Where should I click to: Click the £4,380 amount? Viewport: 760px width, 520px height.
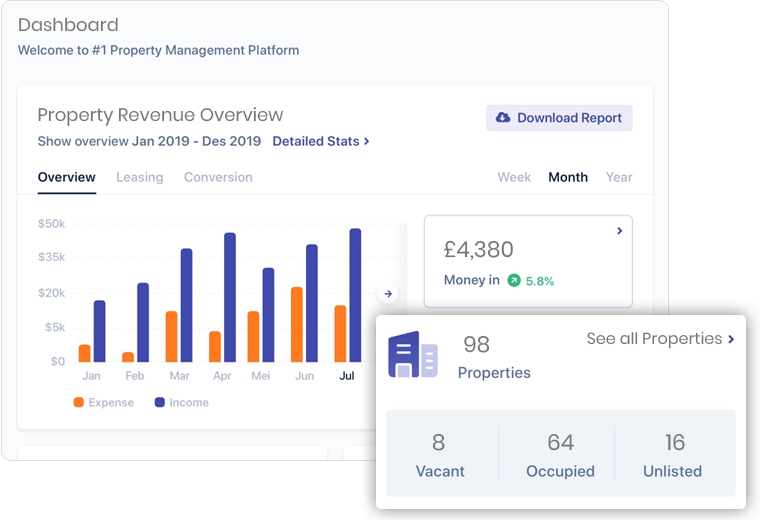tap(478, 250)
